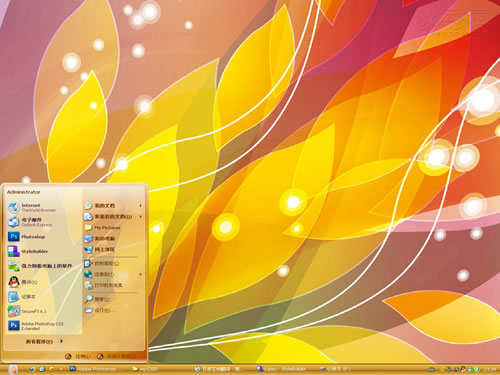Click the Start orb on taskbar
Viewport: 500px width, 375px height.
[x=13, y=369]
